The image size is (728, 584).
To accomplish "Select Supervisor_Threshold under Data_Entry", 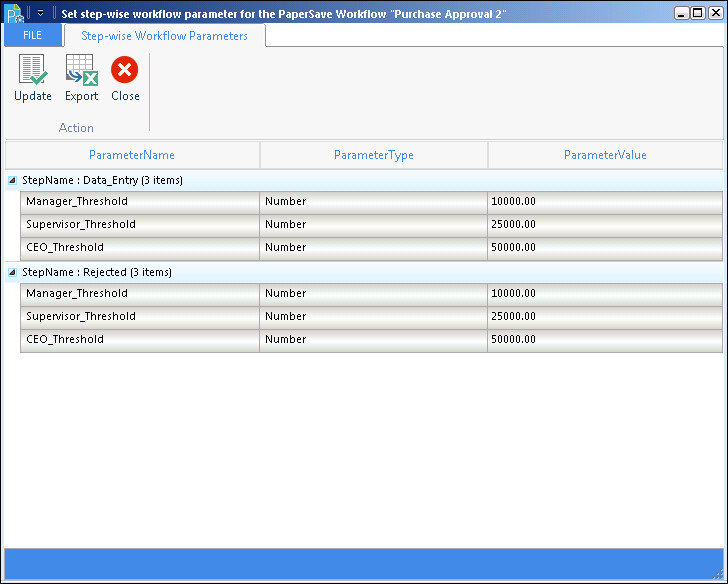I will pyautogui.click(x=140, y=224).
